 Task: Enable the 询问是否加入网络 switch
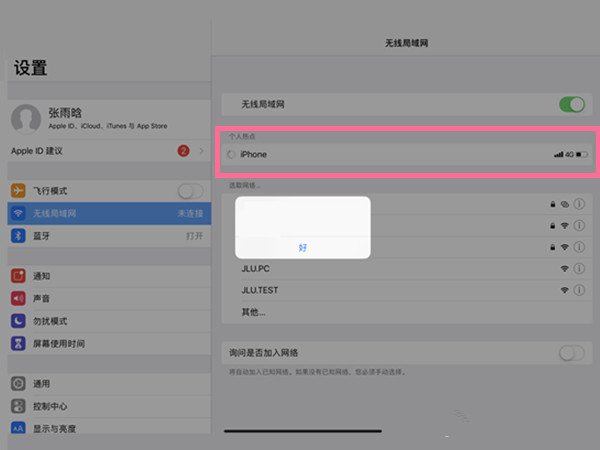571,353
